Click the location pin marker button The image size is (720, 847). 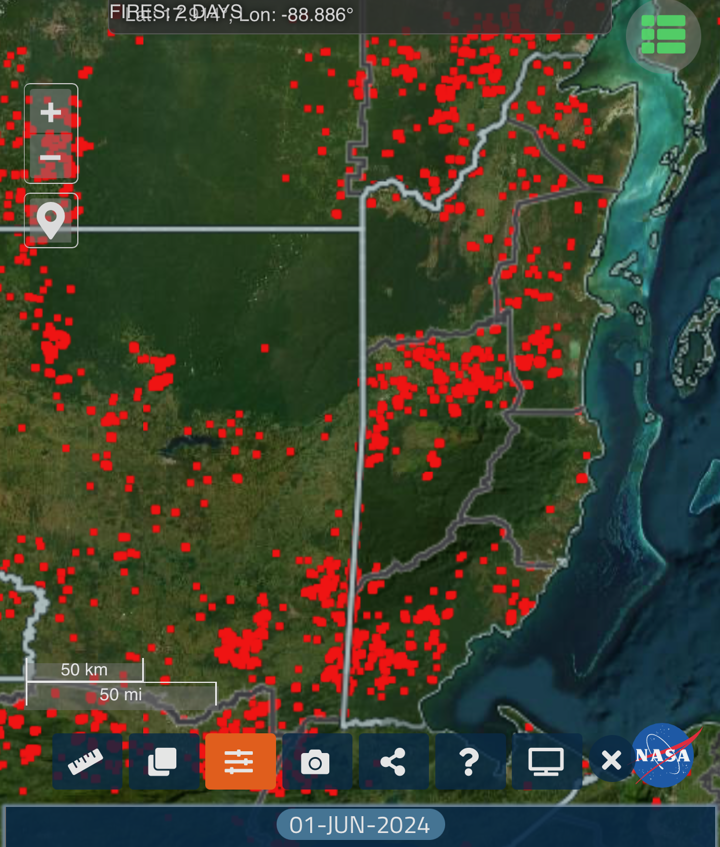tap(51, 219)
